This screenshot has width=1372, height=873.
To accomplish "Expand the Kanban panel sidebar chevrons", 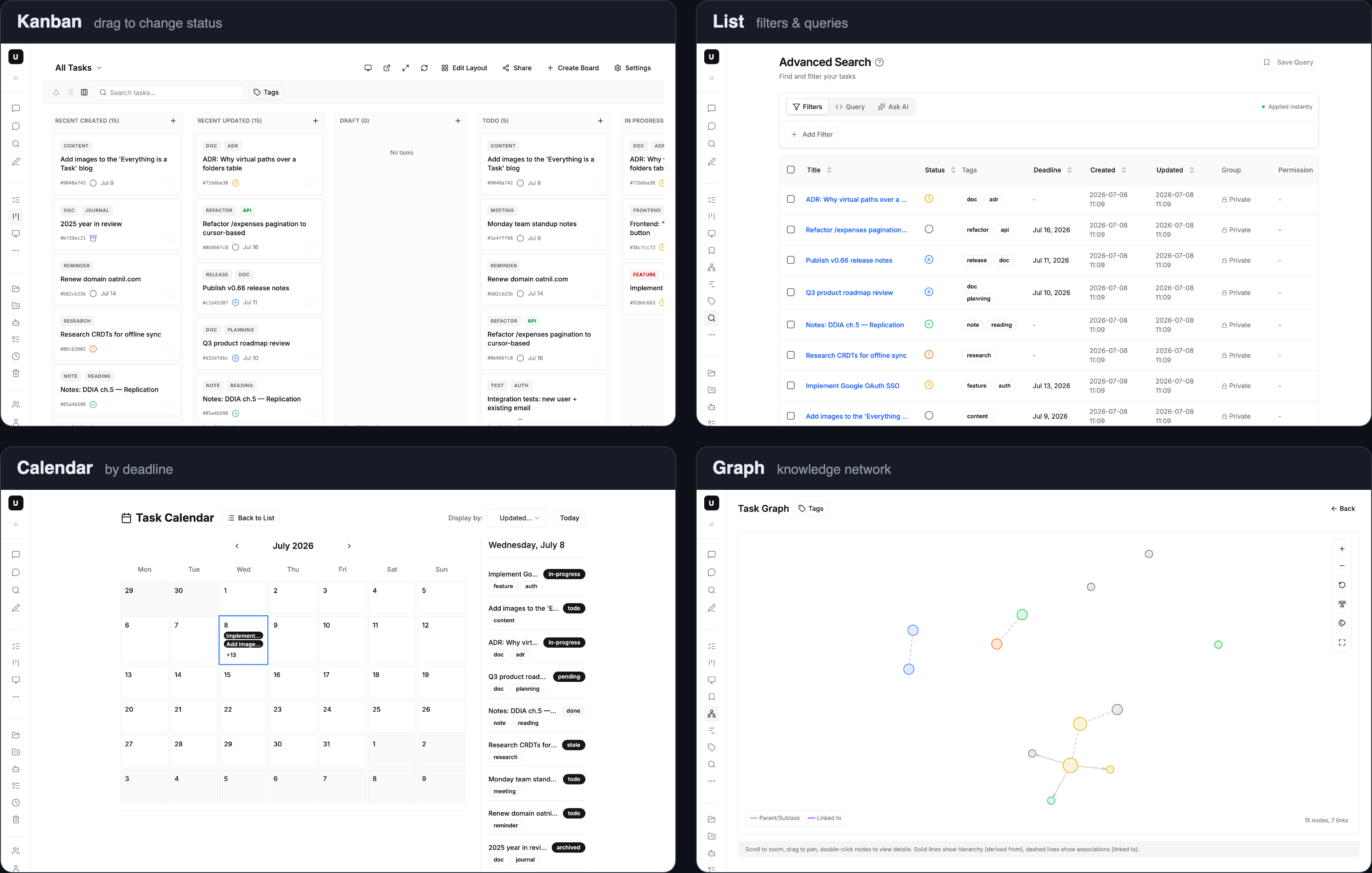I will (16, 78).
